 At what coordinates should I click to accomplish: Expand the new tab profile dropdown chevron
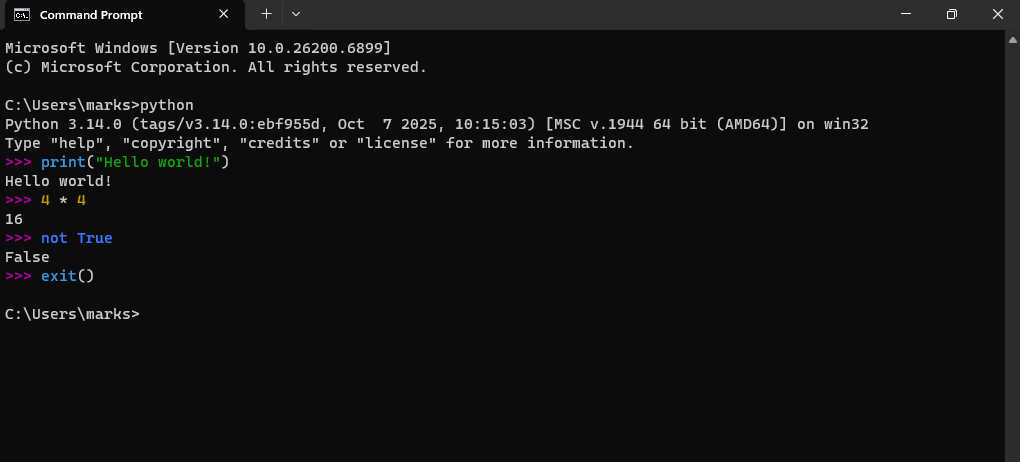coord(296,14)
